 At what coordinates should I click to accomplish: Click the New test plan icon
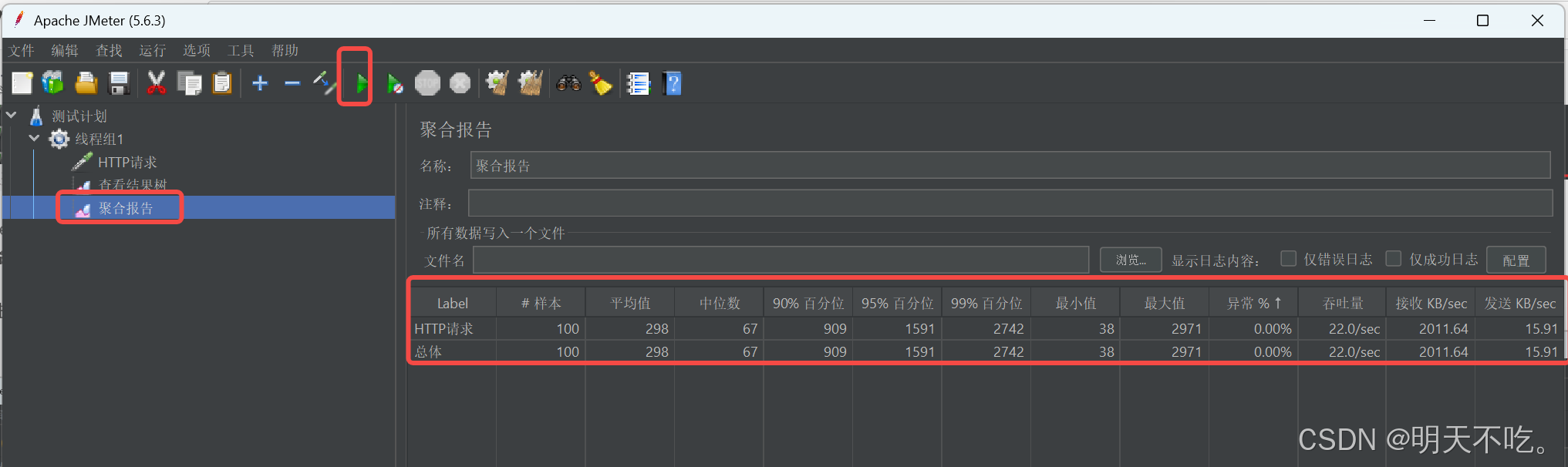[22, 83]
